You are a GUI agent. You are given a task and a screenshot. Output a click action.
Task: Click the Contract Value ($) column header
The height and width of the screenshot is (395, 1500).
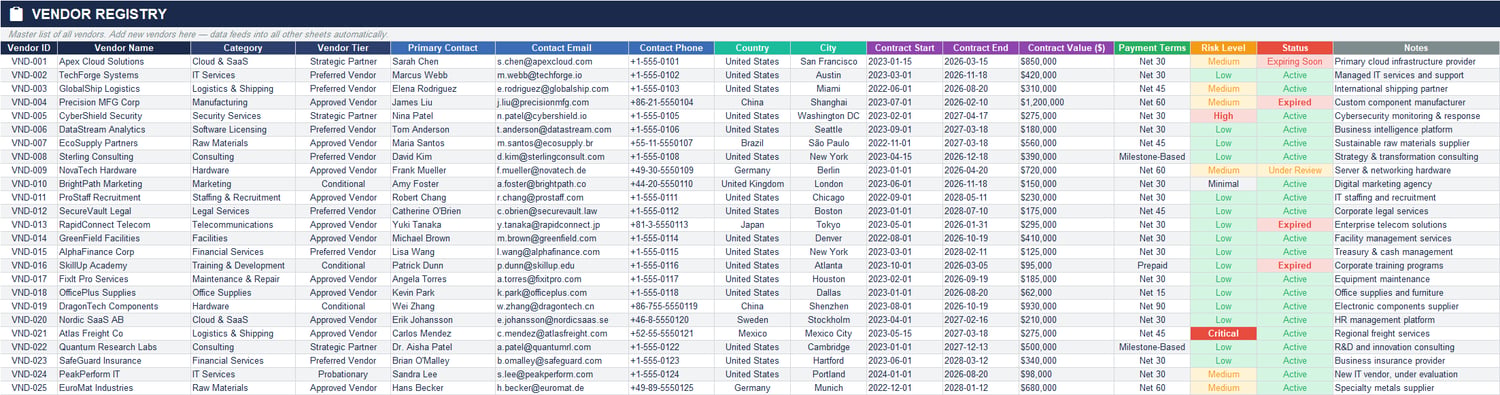pyautogui.click(x=1066, y=47)
